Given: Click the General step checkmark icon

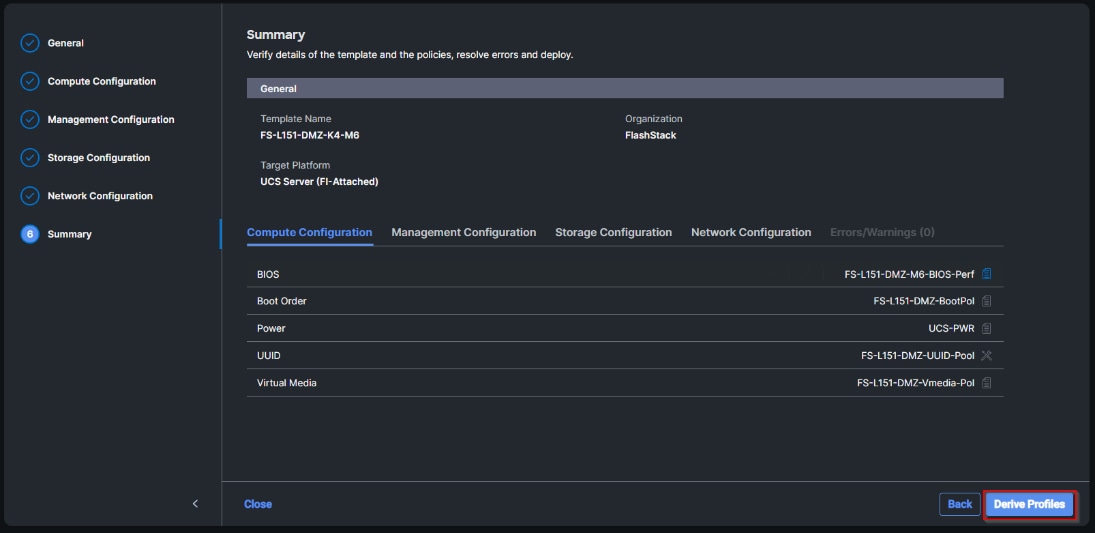Looking at the screenshot, I should point(30,43).
